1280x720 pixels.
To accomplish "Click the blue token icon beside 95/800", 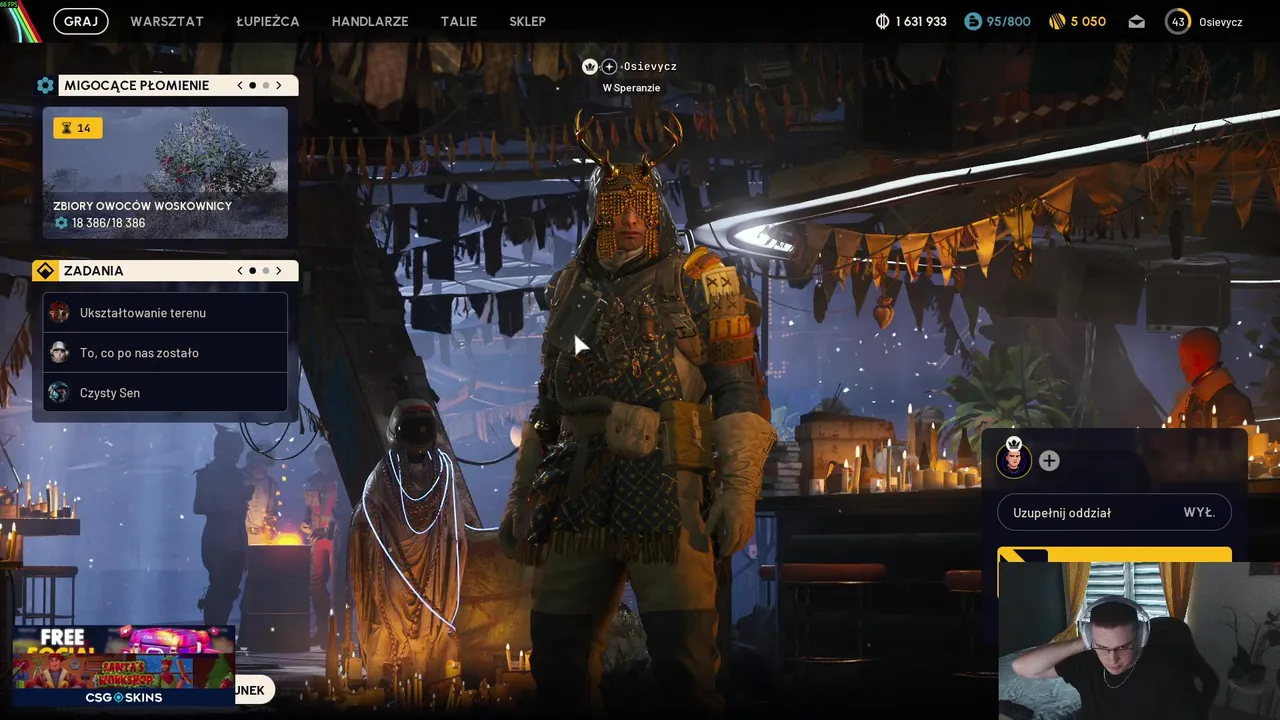I will click(973, 21).
